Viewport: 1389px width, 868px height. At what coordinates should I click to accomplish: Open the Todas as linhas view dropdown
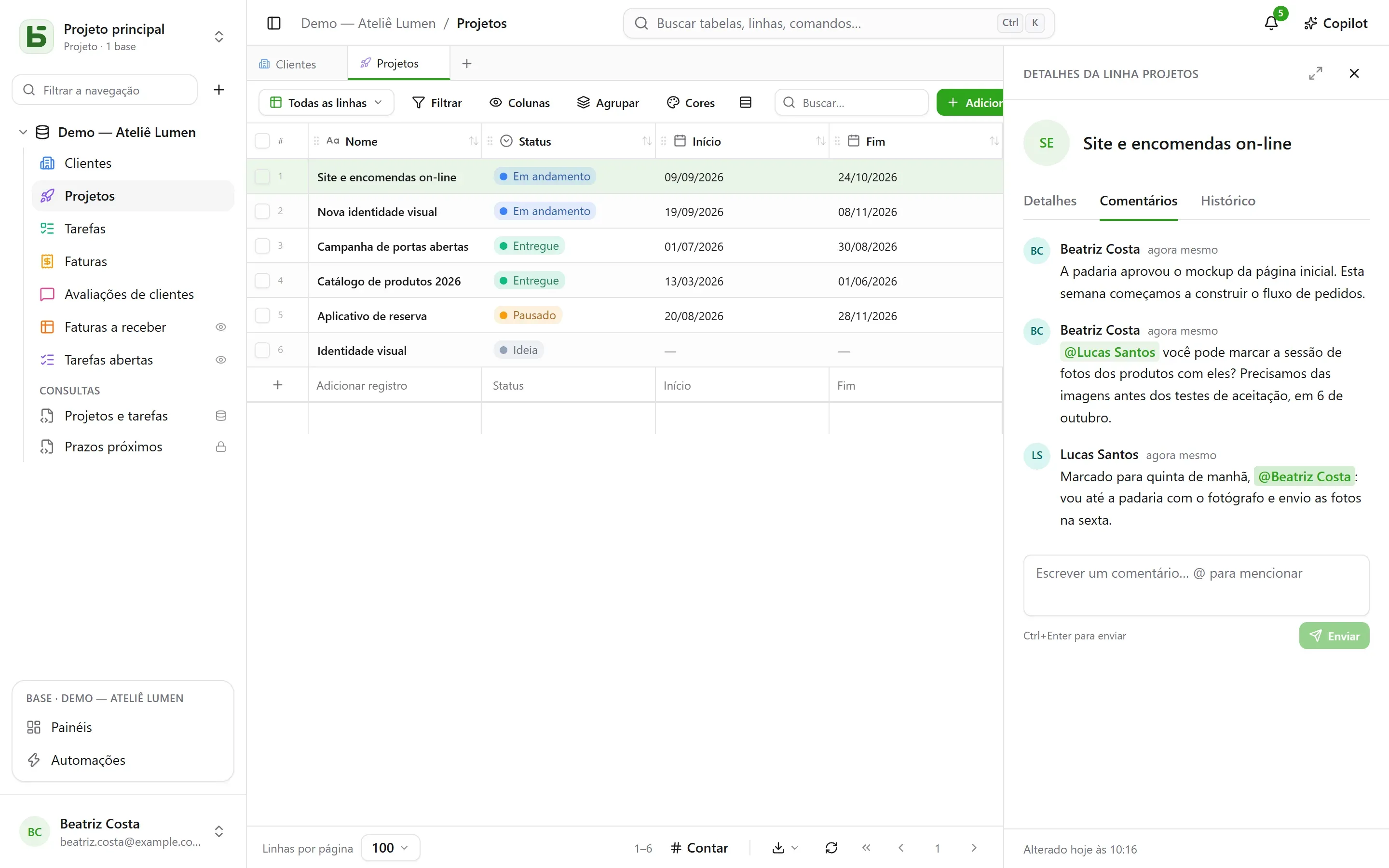click(x=326, y=102)
